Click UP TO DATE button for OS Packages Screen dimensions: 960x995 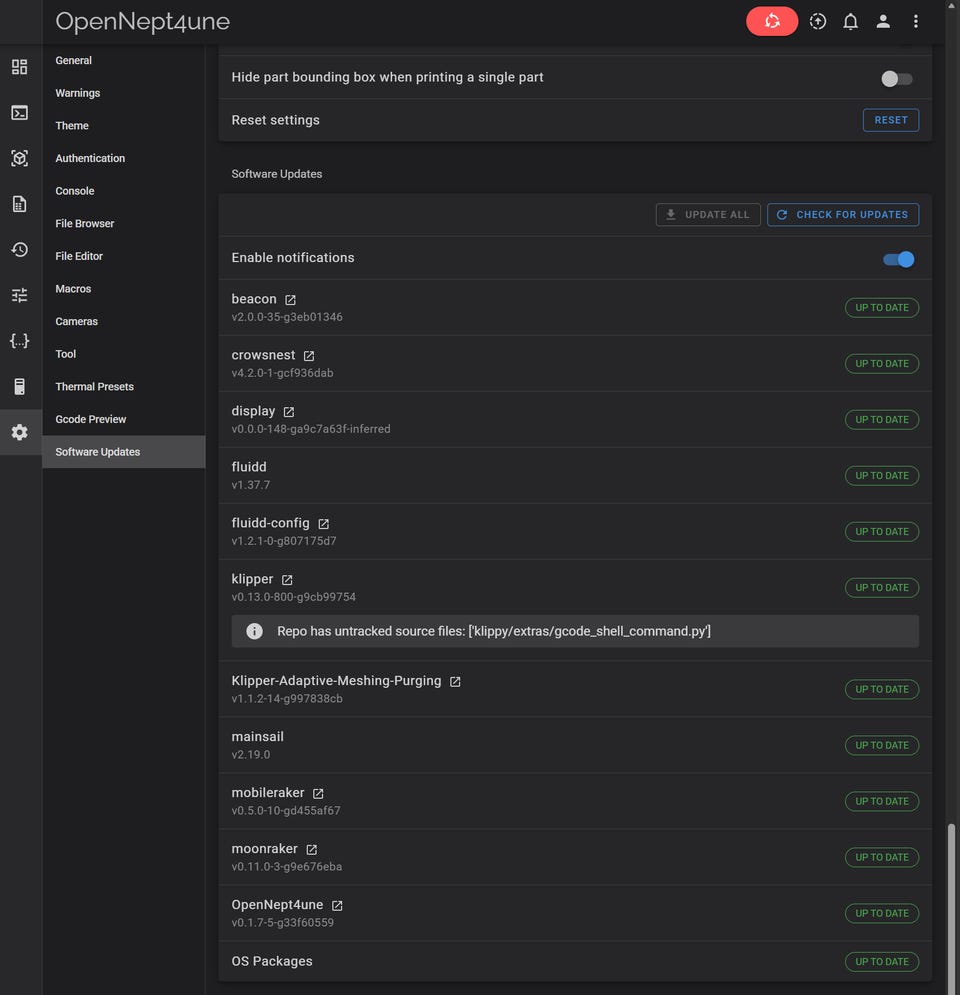tap(881, 961)
